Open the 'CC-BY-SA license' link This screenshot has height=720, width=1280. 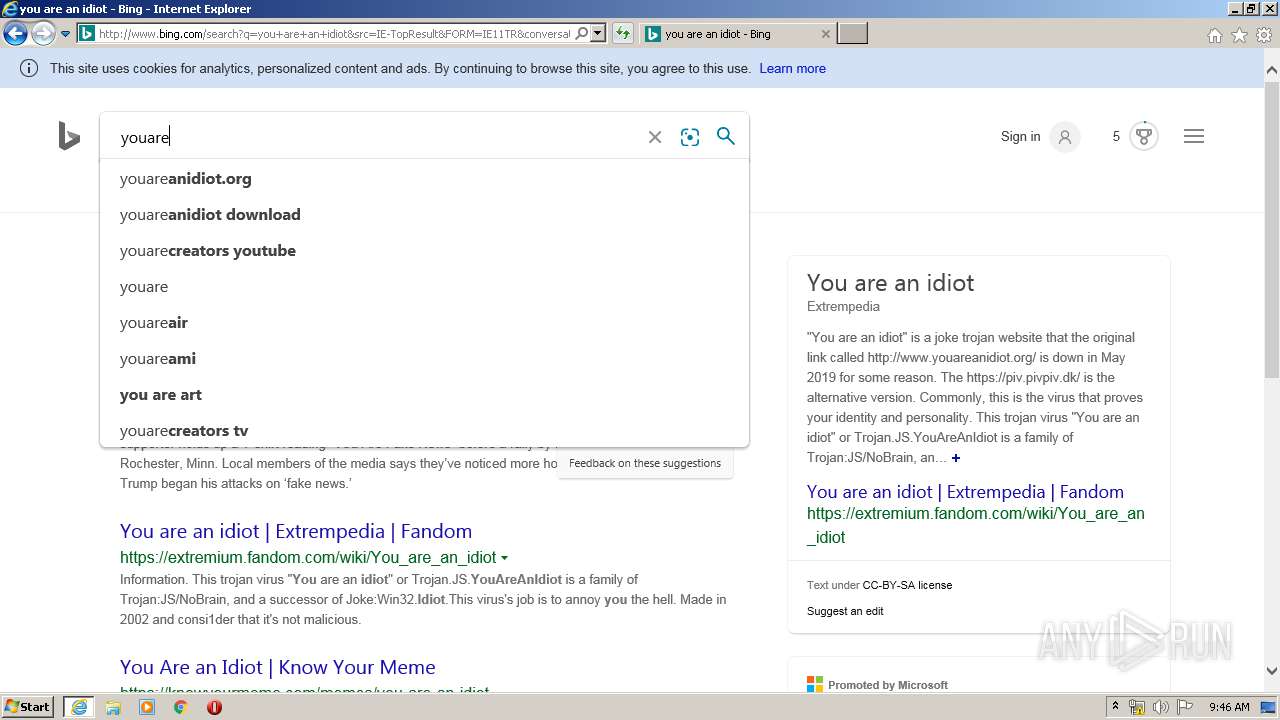pos(907,585)
